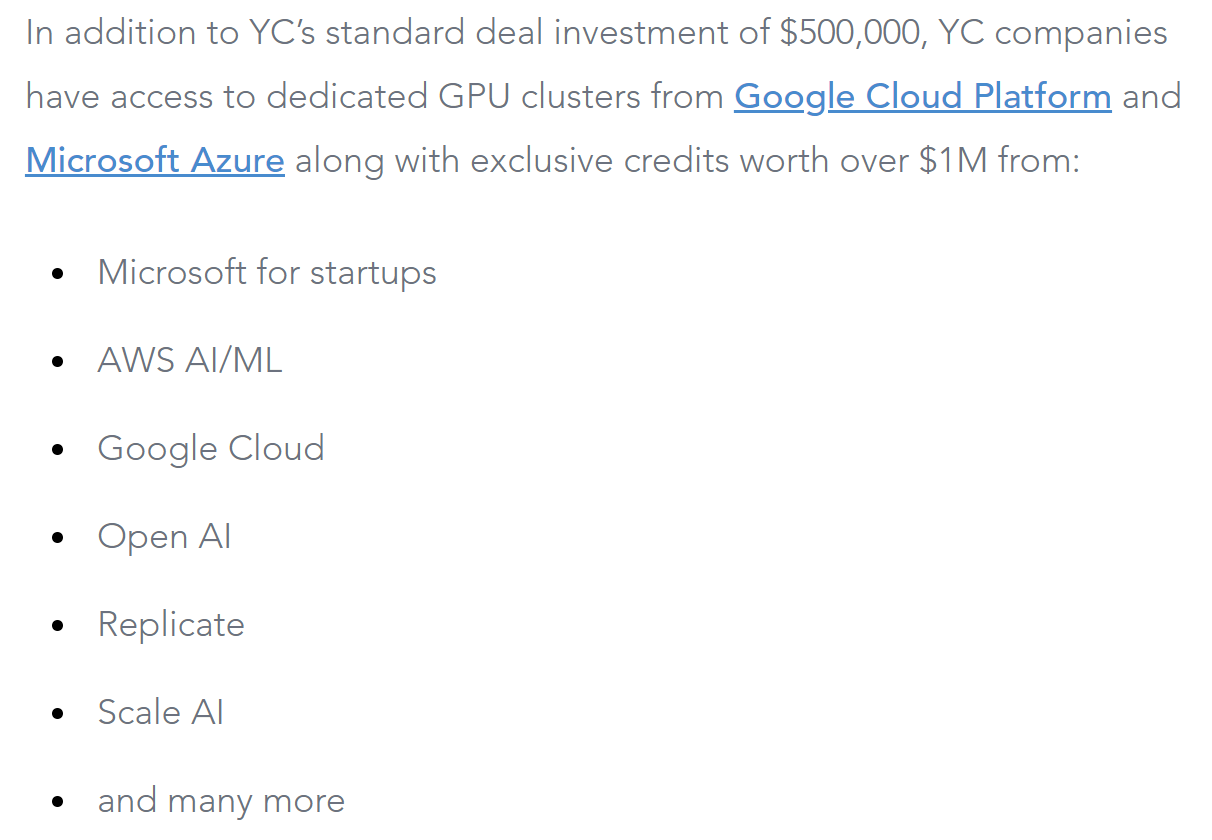The width and height of the screenshot is (1212, 840).
Task: Click the bullet point beside 'Replicate'
Action: (58, 626)
